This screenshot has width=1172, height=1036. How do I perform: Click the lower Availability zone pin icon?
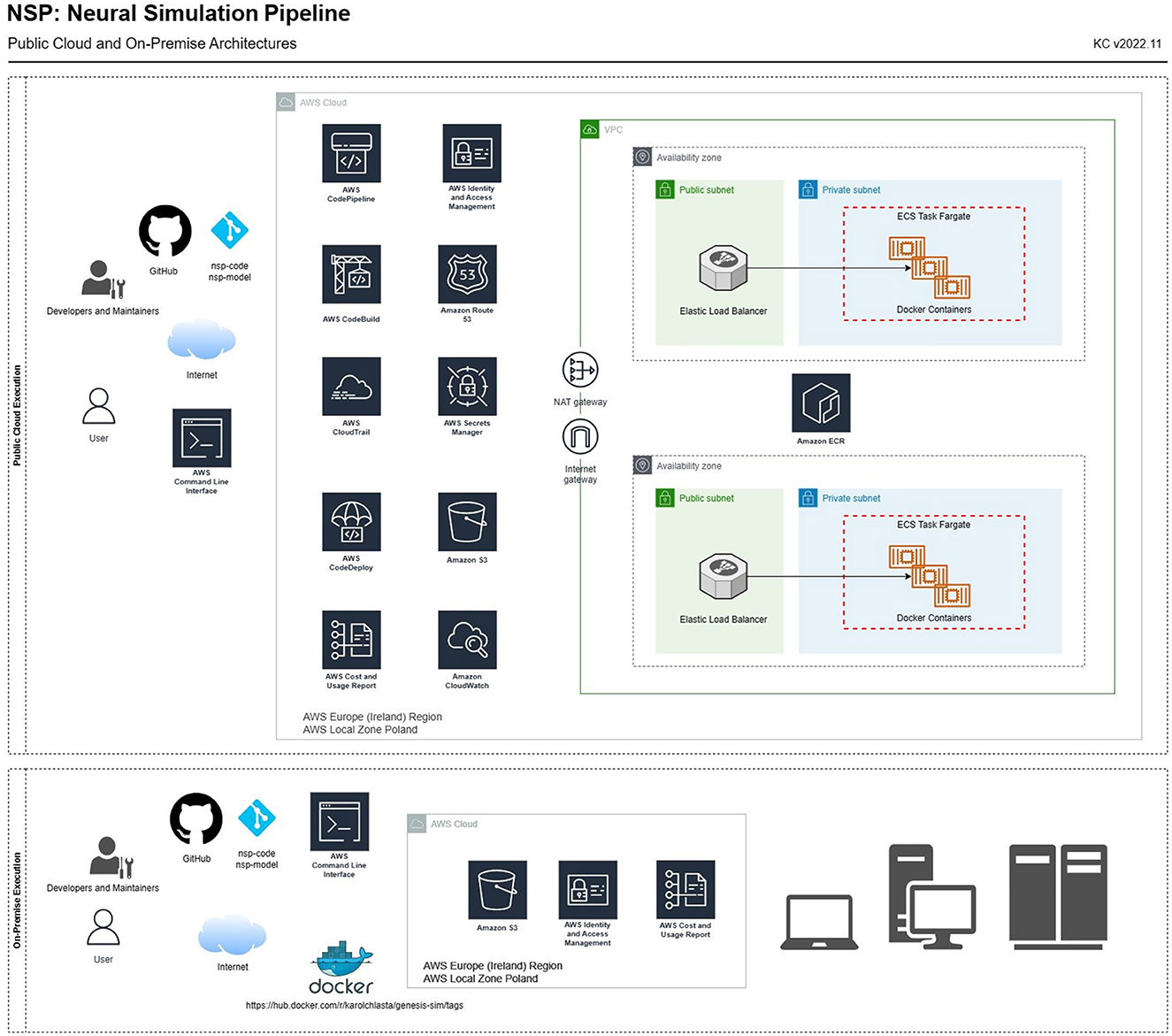tap(642, 465)
